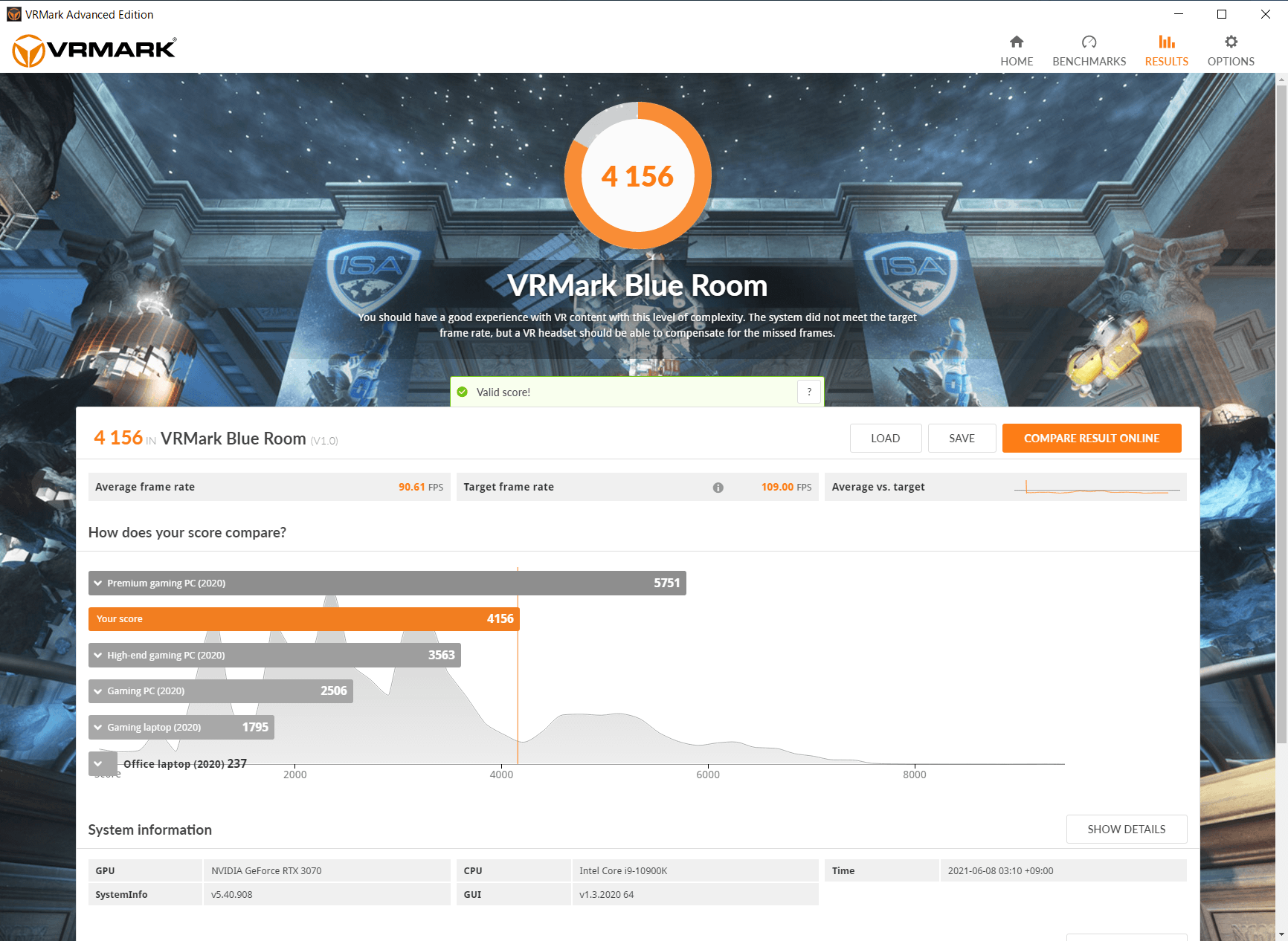Click the LOAD button
The width and height of the screenshot is (1288, 941).
(x=886, y=438)
